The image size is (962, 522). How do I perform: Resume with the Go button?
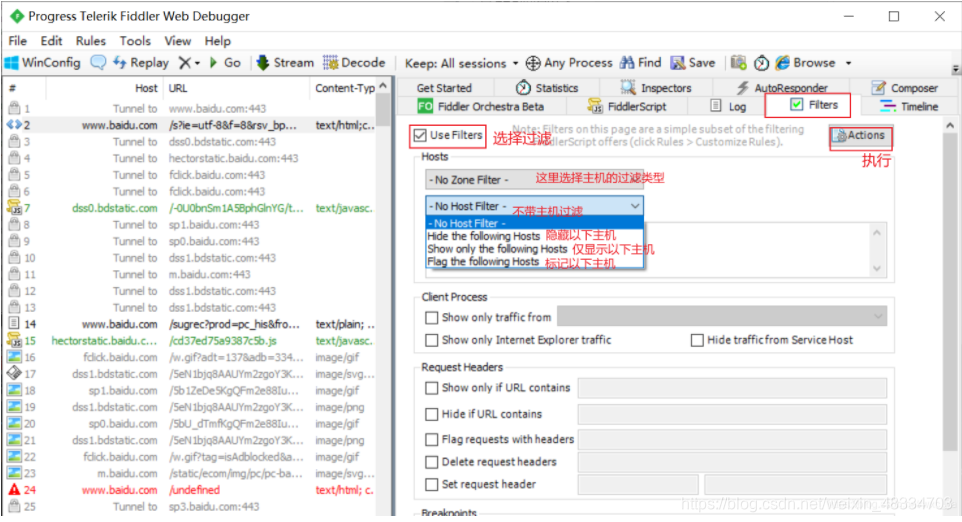pyautogui.click(x=225, y=63)
